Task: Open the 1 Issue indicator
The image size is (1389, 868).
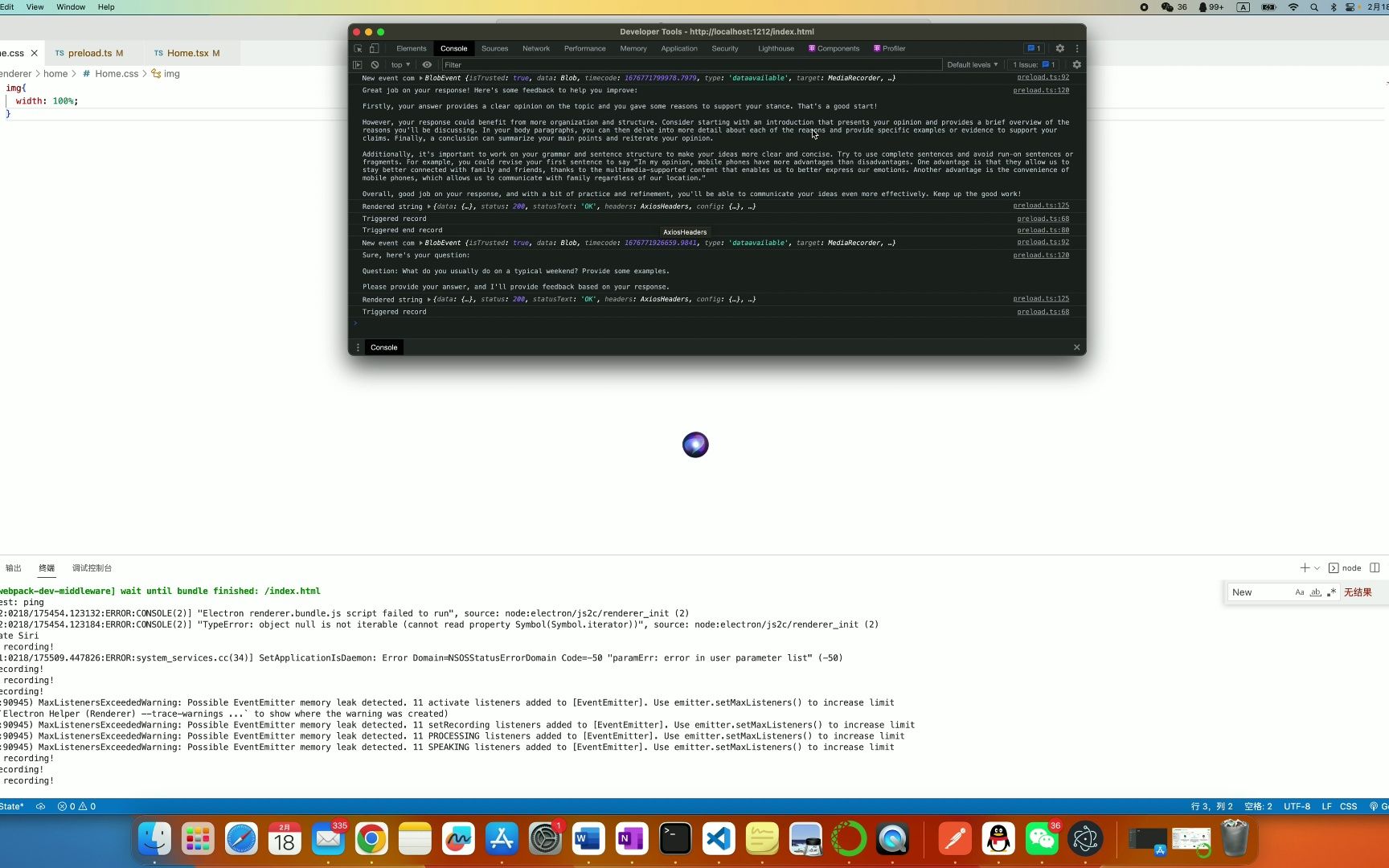Action: click(1034, 64)
